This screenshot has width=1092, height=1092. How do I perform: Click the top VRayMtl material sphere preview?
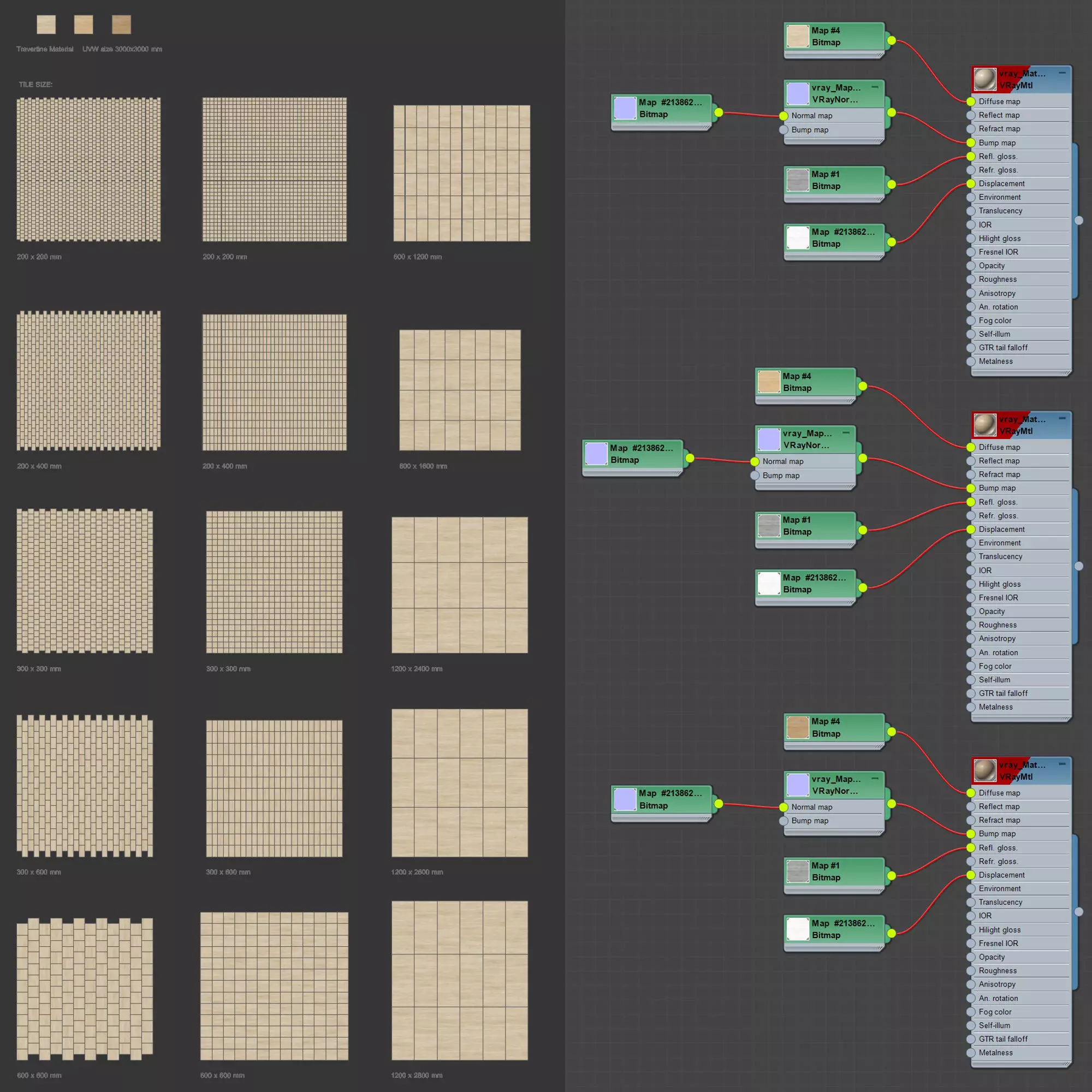(x=984, y=79)
